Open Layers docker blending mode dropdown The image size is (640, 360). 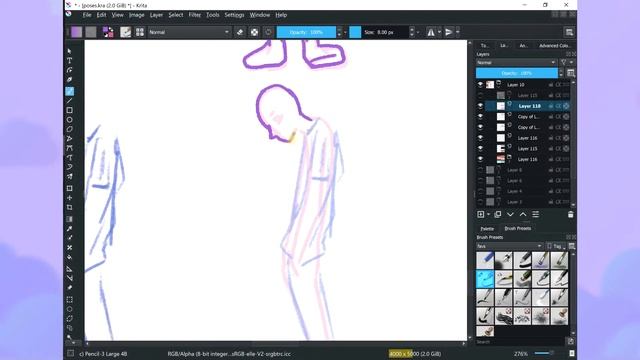(516, 62)
